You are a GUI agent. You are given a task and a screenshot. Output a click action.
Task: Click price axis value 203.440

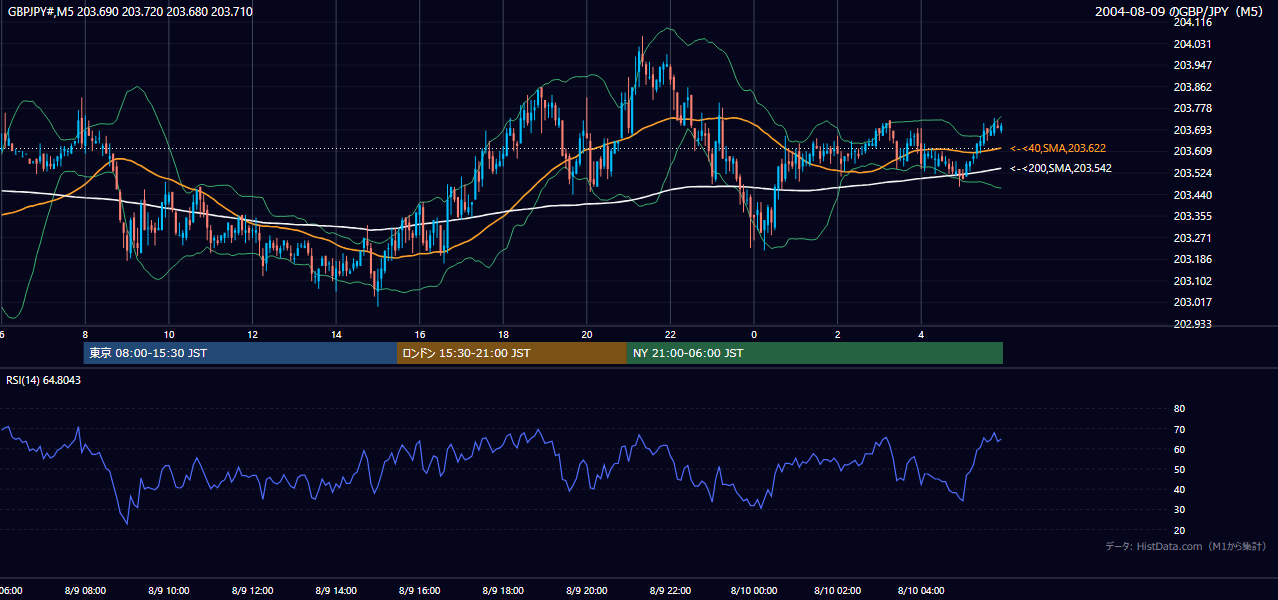(x=1192, y=195)
